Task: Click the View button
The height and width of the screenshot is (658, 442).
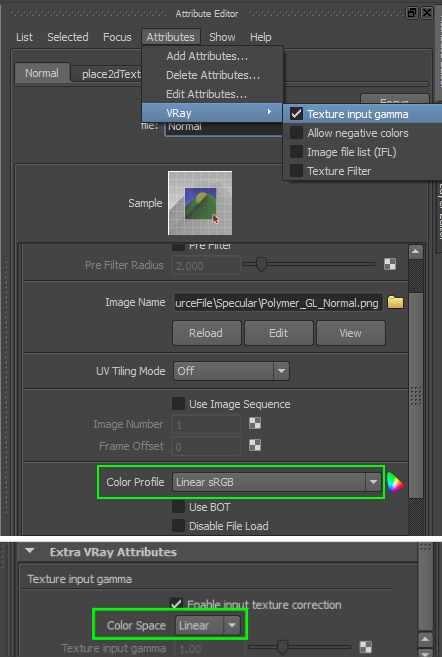Action: click(x=350, y=333)
